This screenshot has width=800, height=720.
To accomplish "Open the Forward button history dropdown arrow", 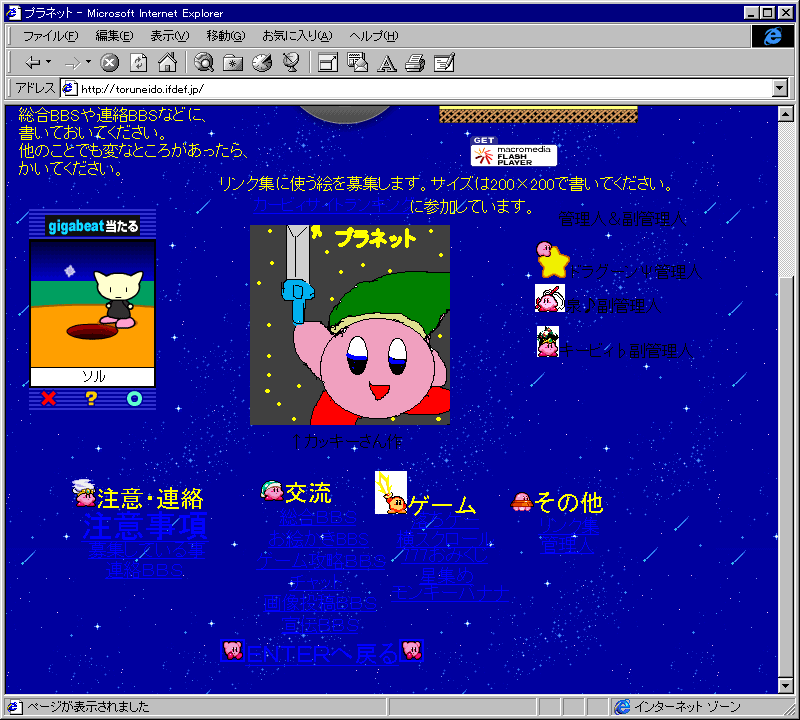I will click(x=88, y=62).
